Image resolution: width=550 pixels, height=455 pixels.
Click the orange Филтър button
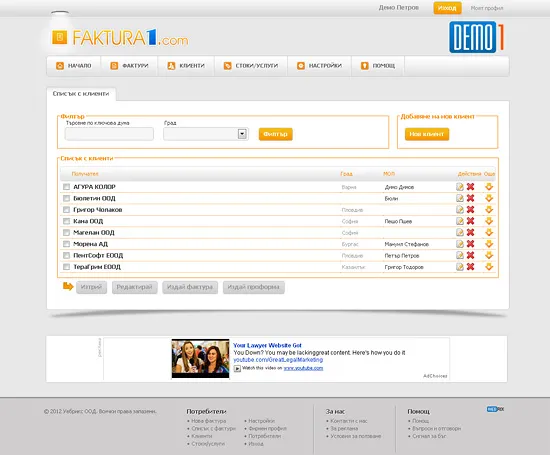coord(275,134)
